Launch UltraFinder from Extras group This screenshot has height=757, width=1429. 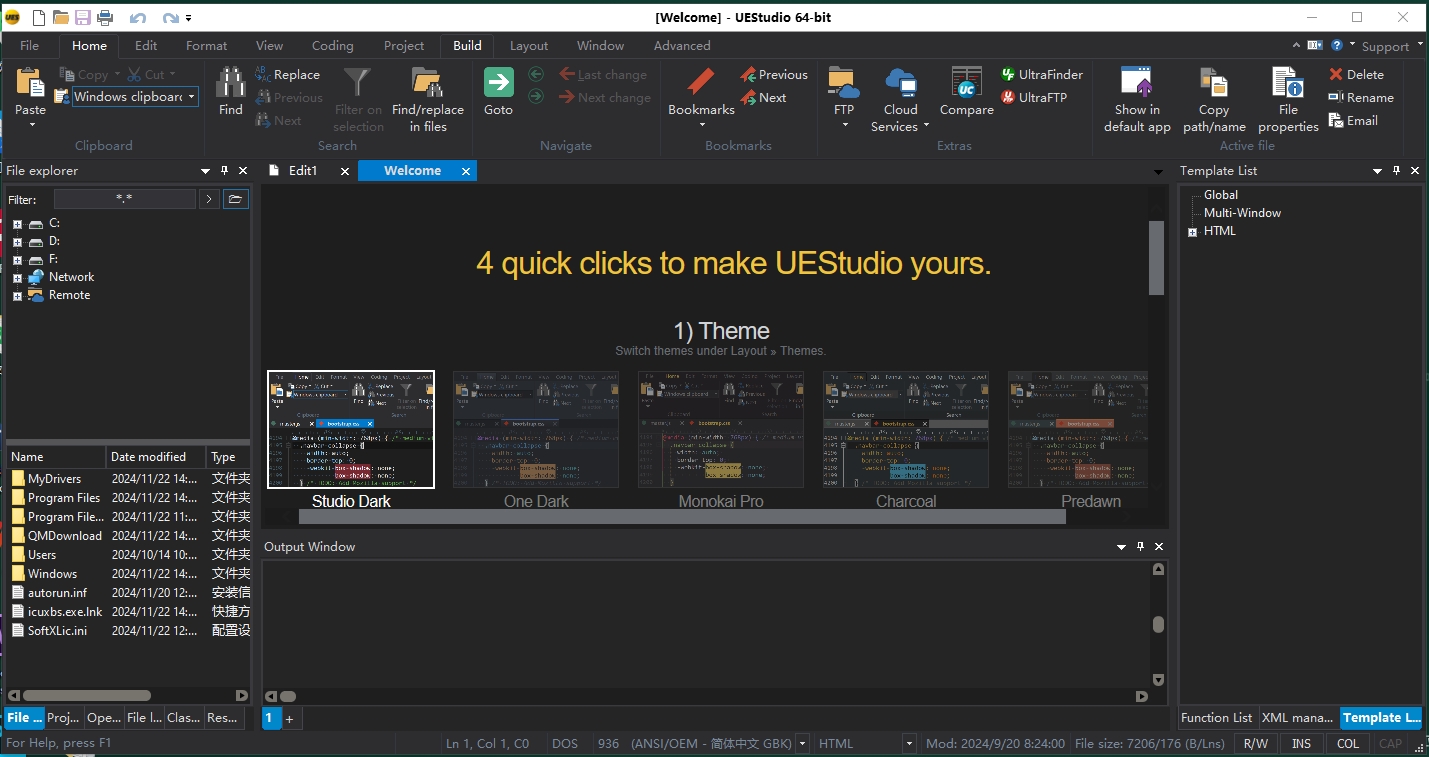click(1042, 74)
